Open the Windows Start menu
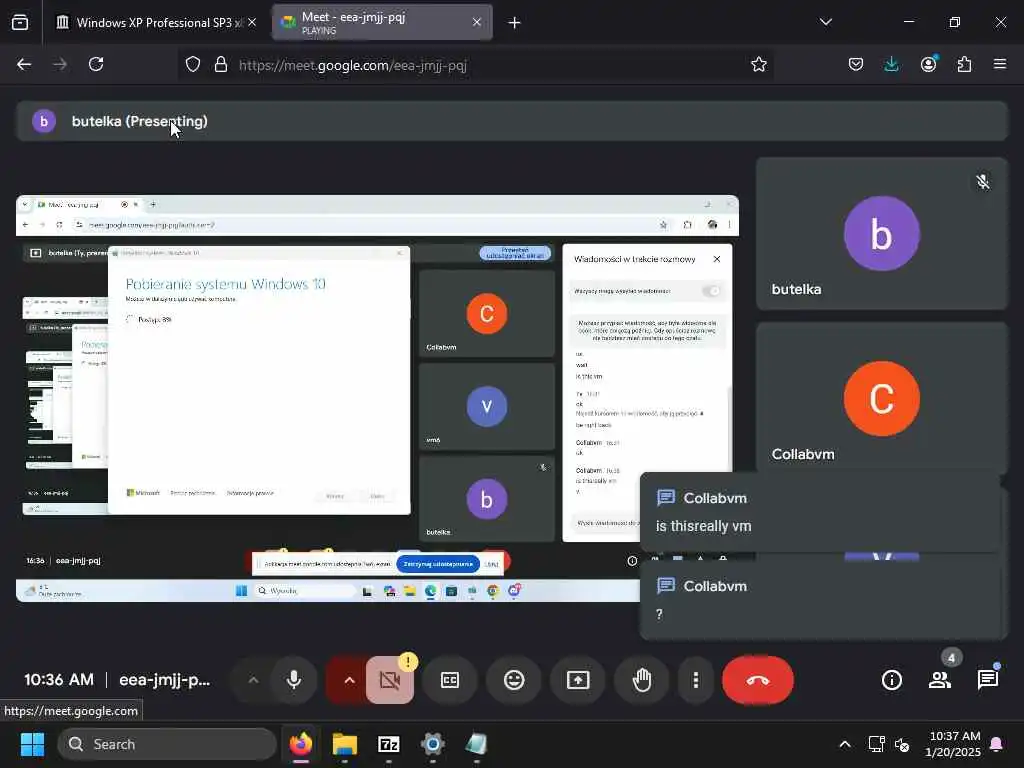The width and height of the screenshot is (1024, 768). [x=32, y=744]
